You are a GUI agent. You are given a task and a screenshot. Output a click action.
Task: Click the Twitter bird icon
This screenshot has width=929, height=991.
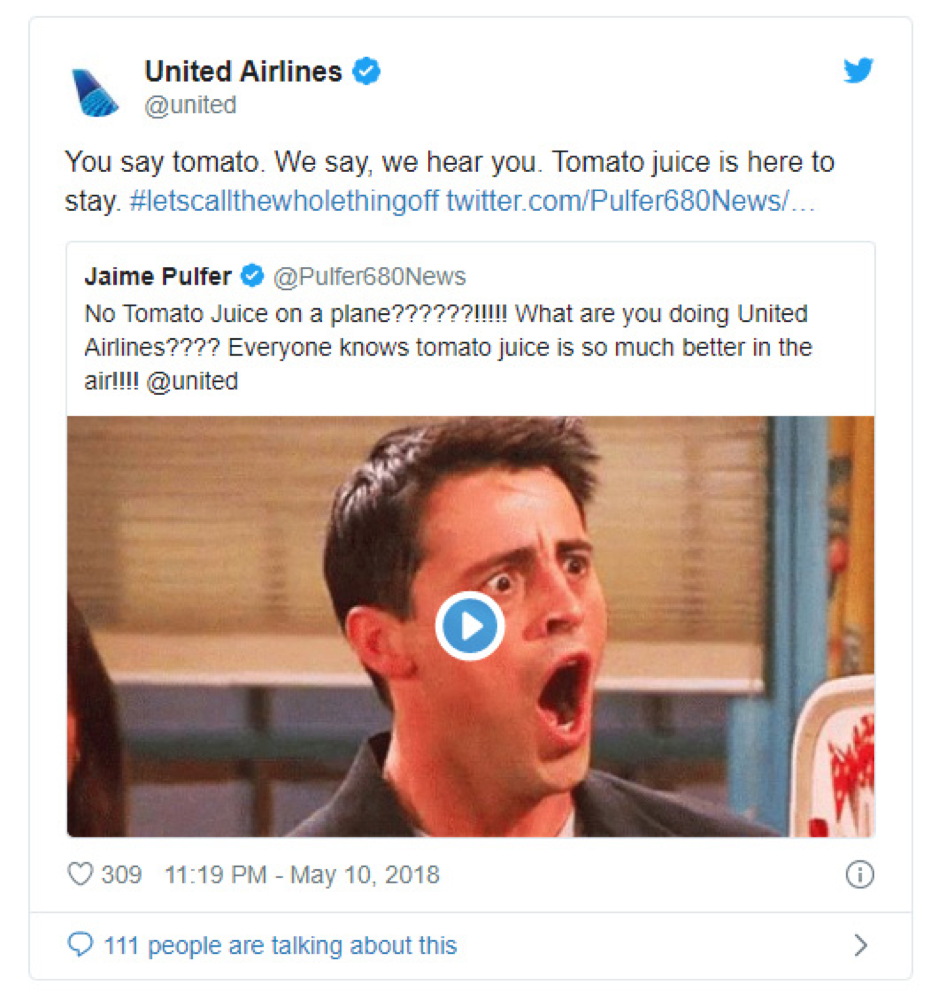(858, 71)
